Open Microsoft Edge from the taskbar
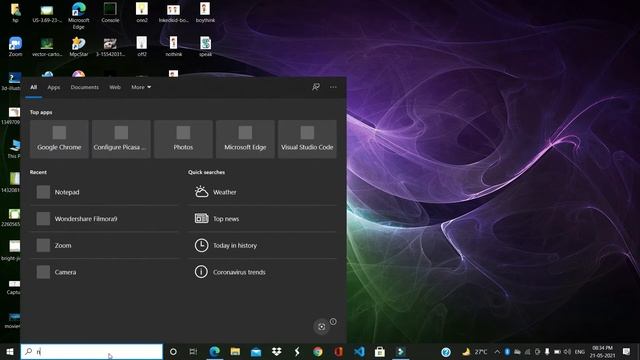 (x=215, y=351)
